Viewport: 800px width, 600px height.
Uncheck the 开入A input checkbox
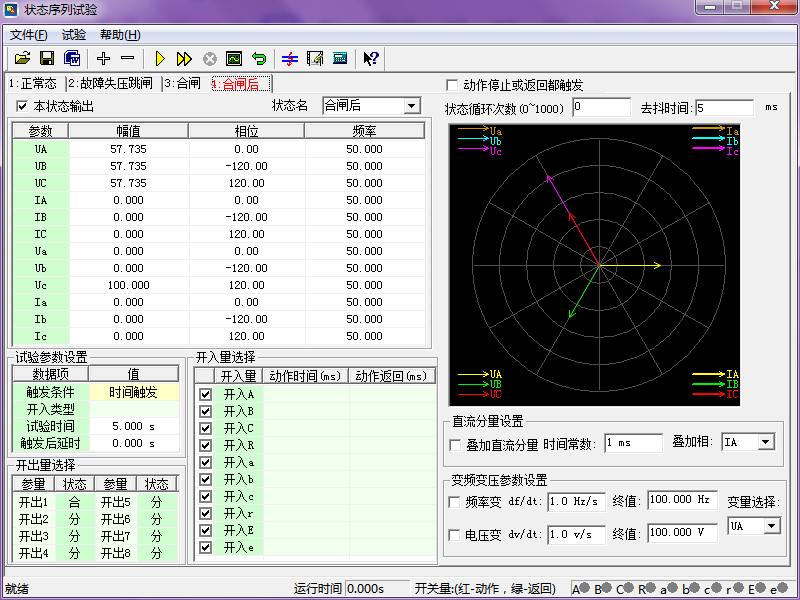[x=206, y=394]
